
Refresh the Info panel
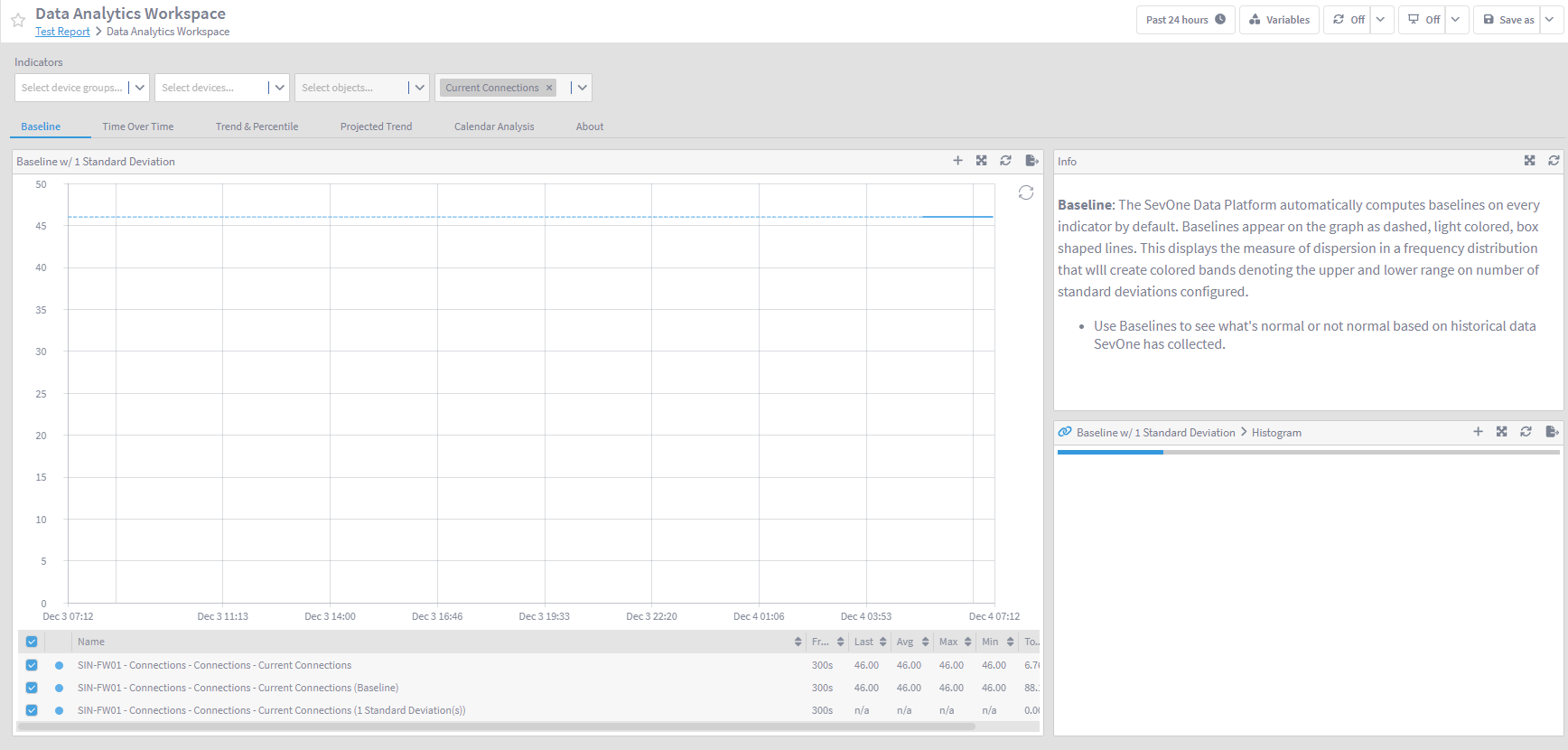point(1554,161)
